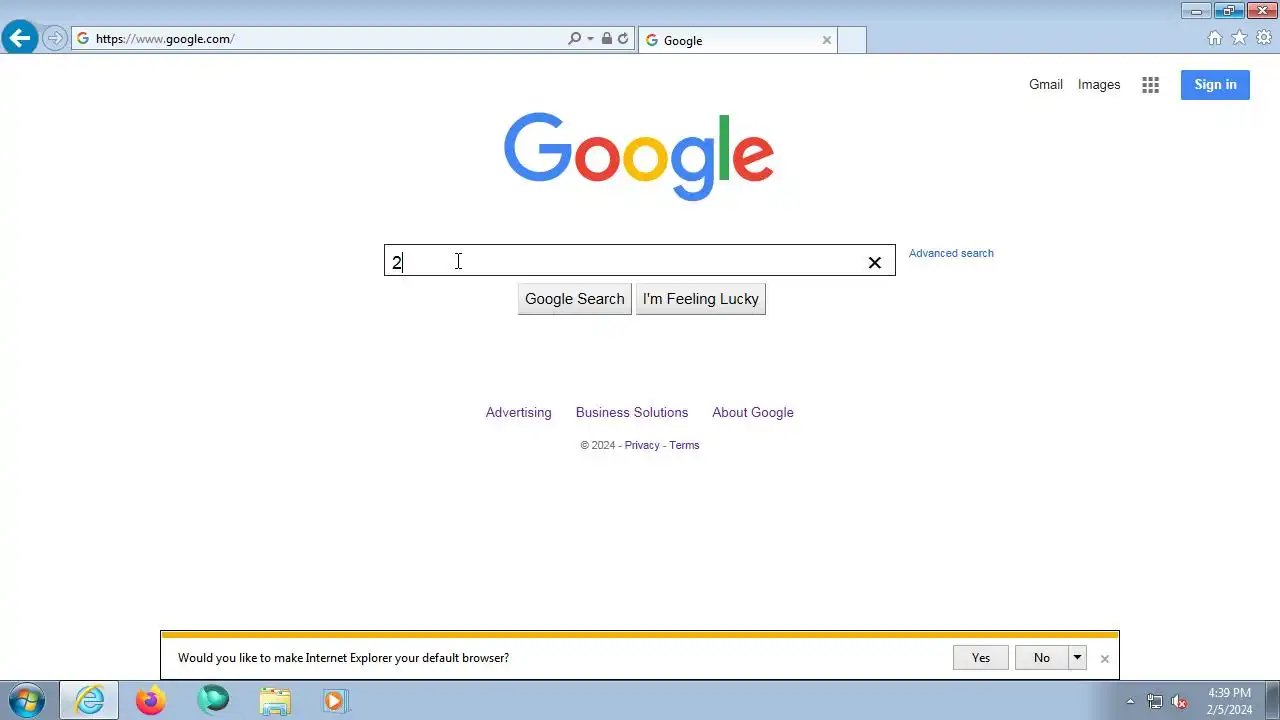This screenshot has width=1280, height=720.
Task: Launch Firefox from the taskbar
Action: pyautogui.click(x=151, y=701)
